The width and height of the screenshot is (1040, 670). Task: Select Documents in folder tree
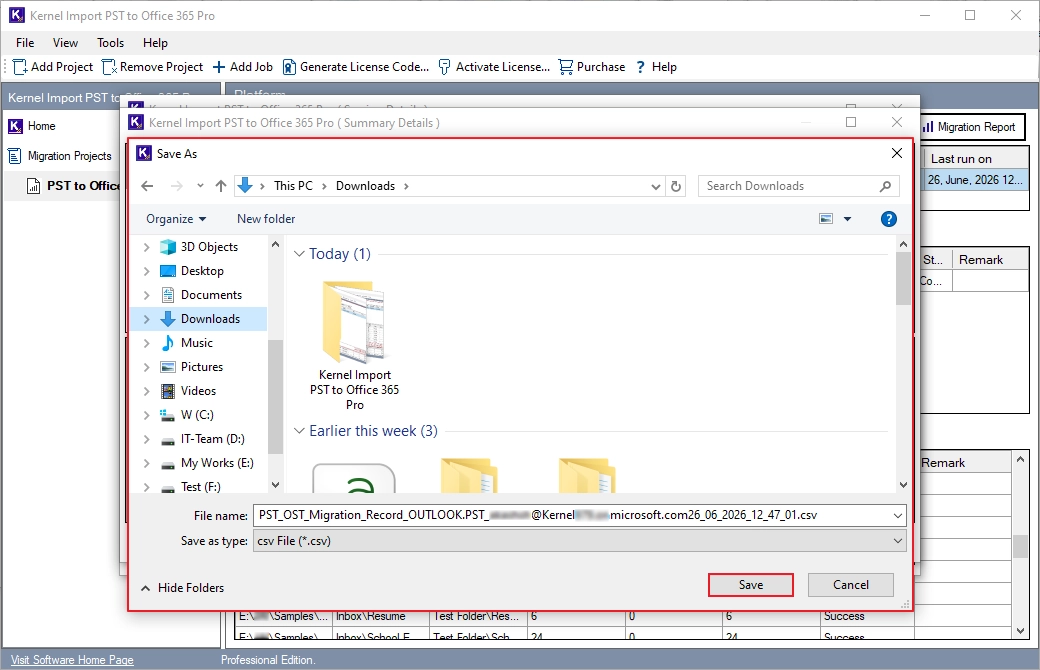tap(211, 295)
